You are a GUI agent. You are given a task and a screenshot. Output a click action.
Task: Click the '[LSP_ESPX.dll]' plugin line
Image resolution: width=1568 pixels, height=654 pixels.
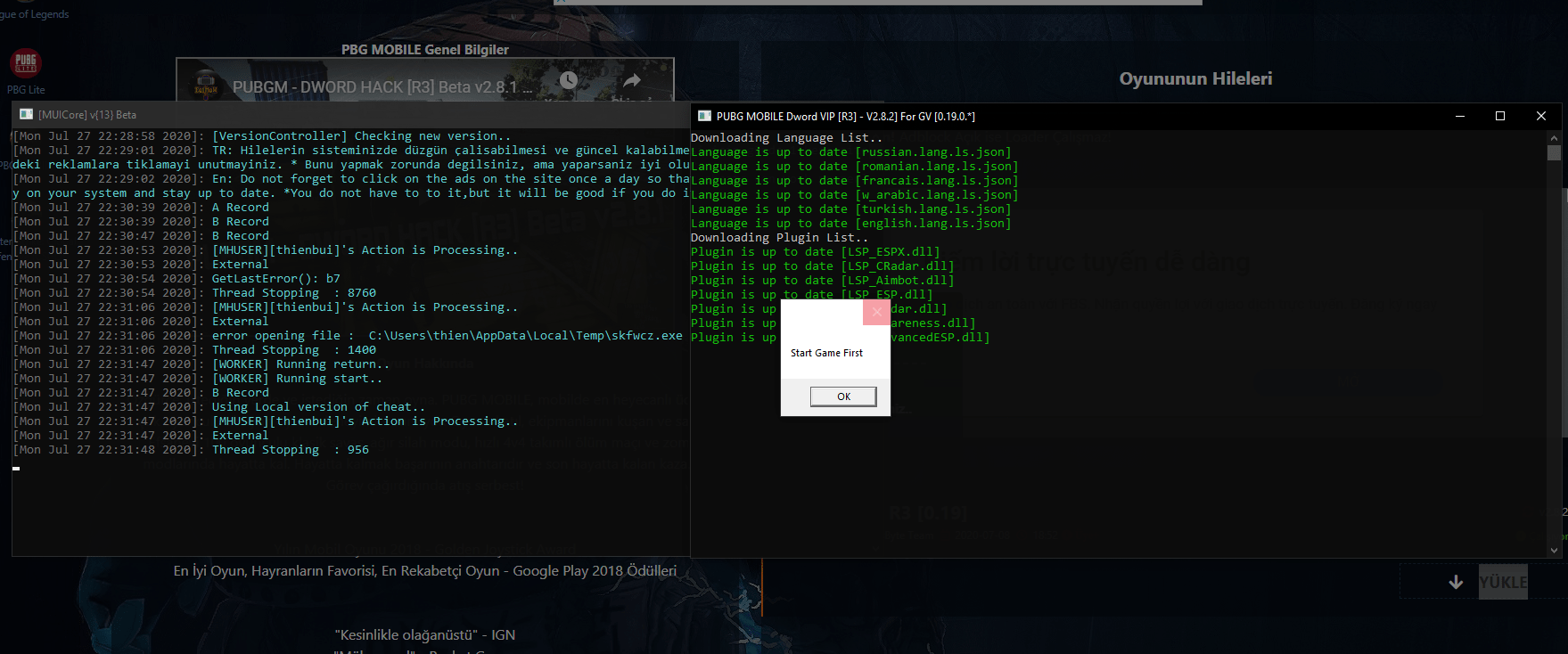815,252
